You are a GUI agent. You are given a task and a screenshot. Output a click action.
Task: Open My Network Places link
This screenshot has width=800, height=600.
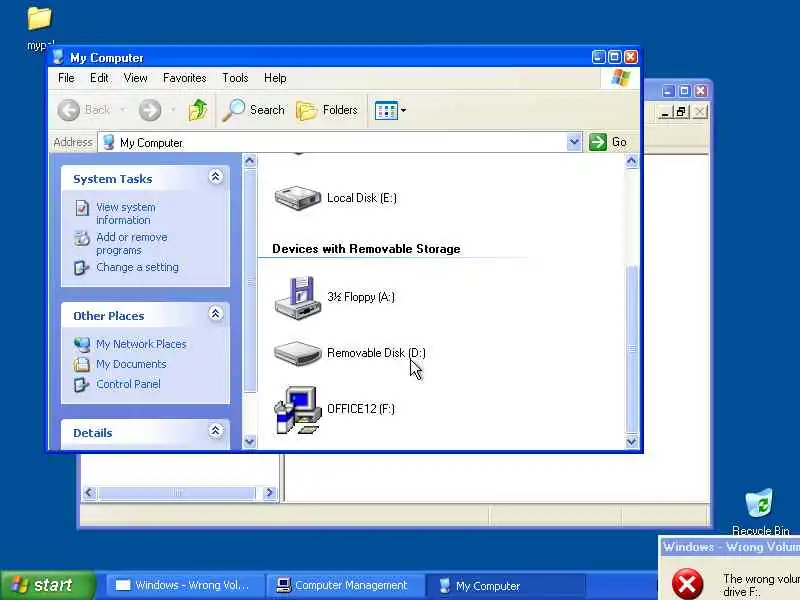pos(141,344)
